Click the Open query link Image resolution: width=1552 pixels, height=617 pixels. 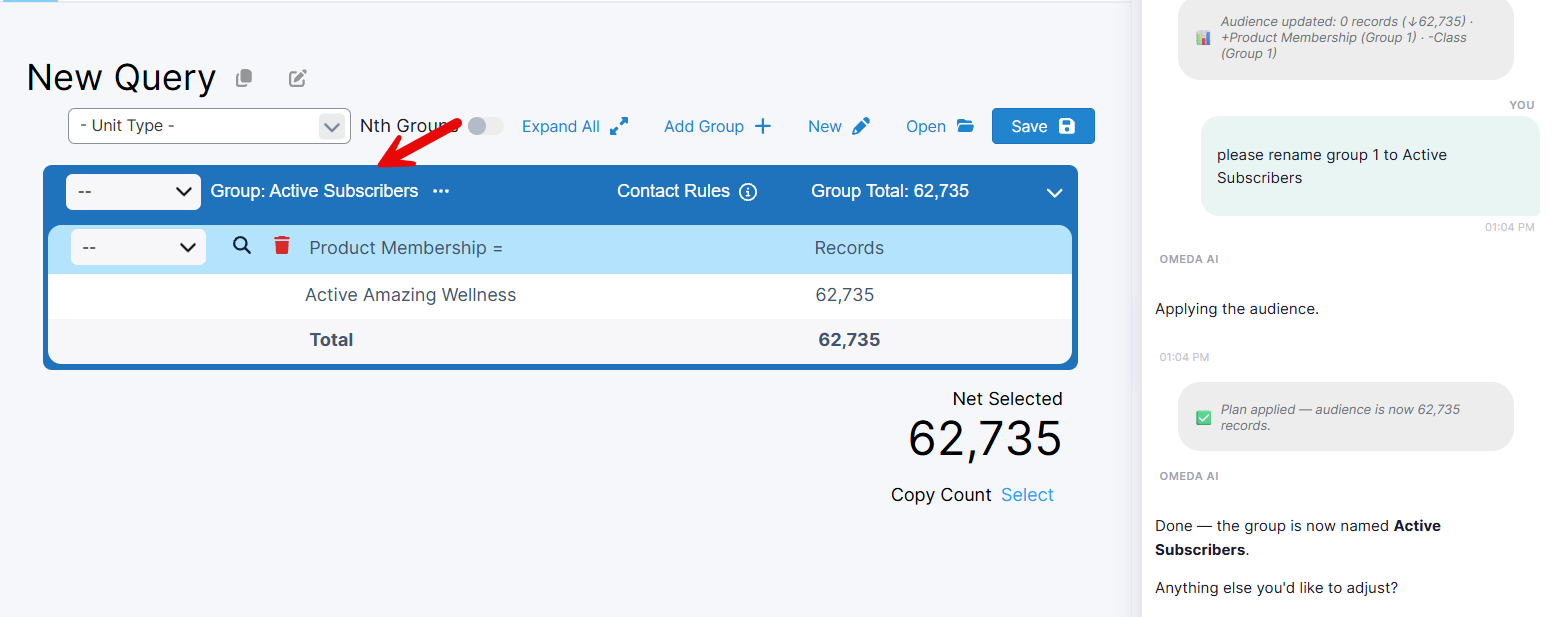(926, 126)
